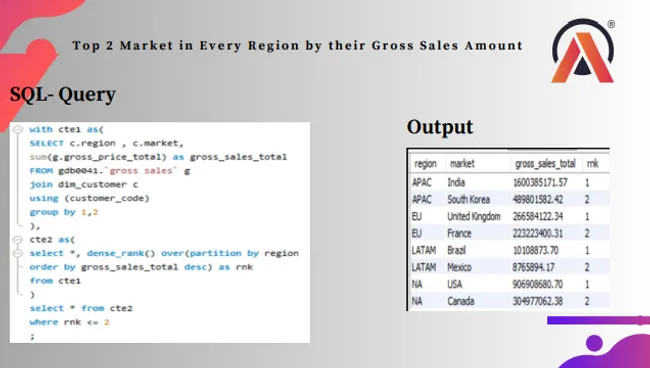
Task: Click the 'sum(g.gross_price_total)' code line
Action: (x=158, y=157)
